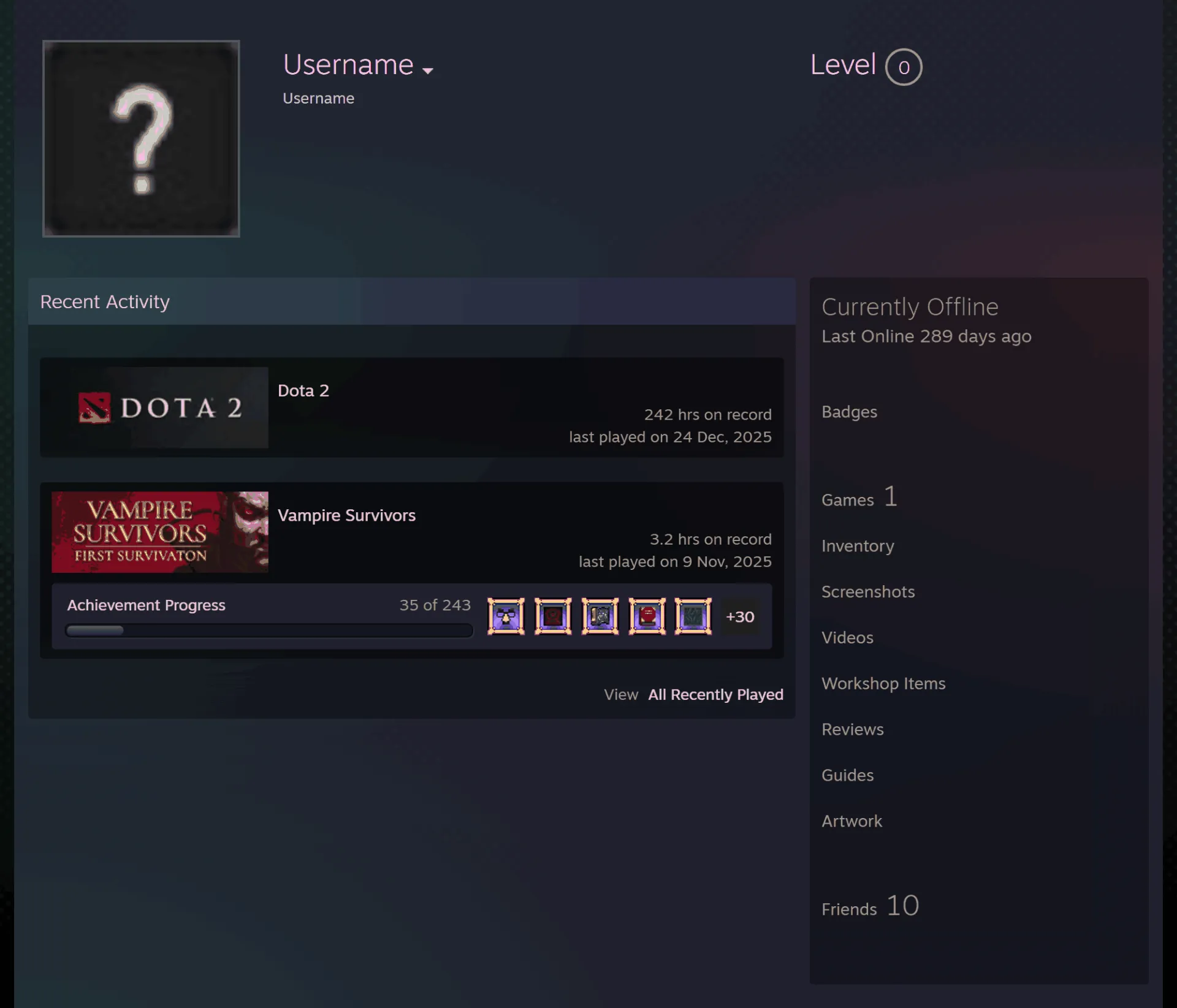Click '3.2 hrs on record' text
This screenshot has width=1177, height=1008.
710,540
